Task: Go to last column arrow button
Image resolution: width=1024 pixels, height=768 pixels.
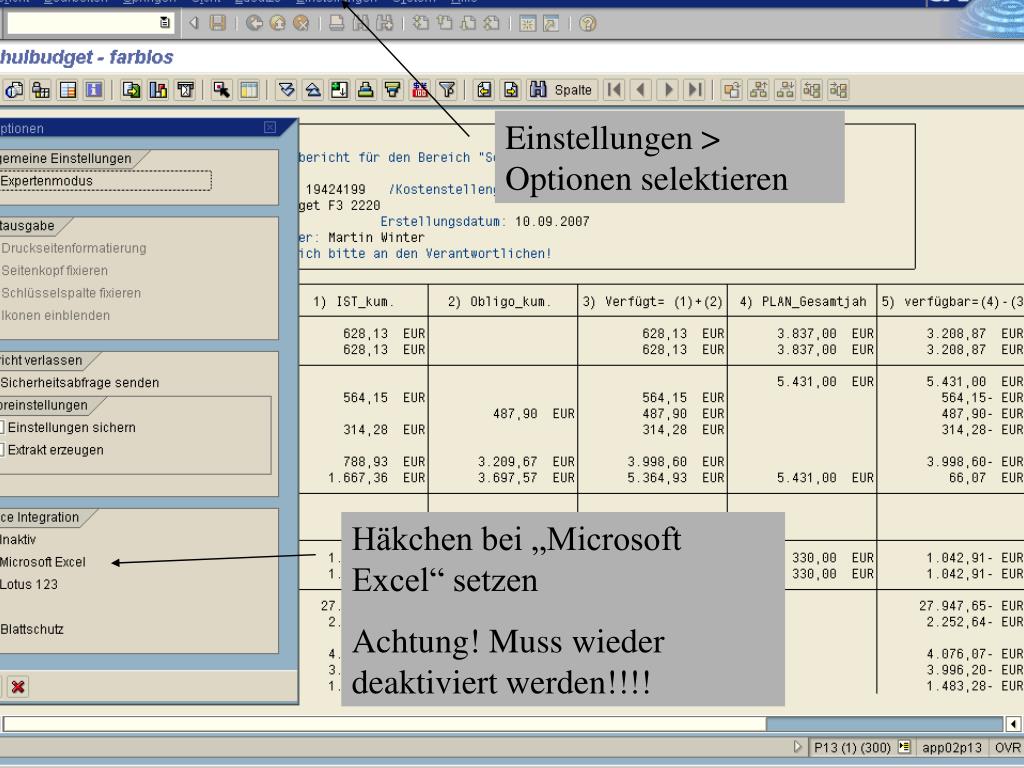Action: [696, 90]
